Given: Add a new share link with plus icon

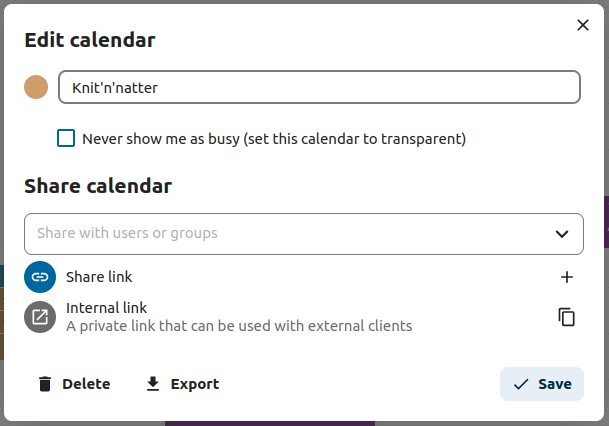Looking at the screenshot, I should 567,277.
